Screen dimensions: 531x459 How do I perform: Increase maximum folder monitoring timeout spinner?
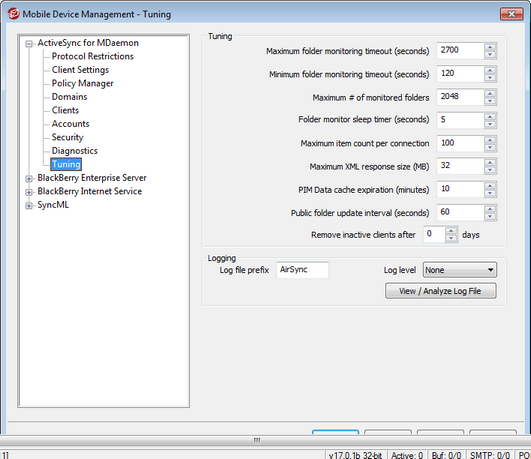click(490, 48)
